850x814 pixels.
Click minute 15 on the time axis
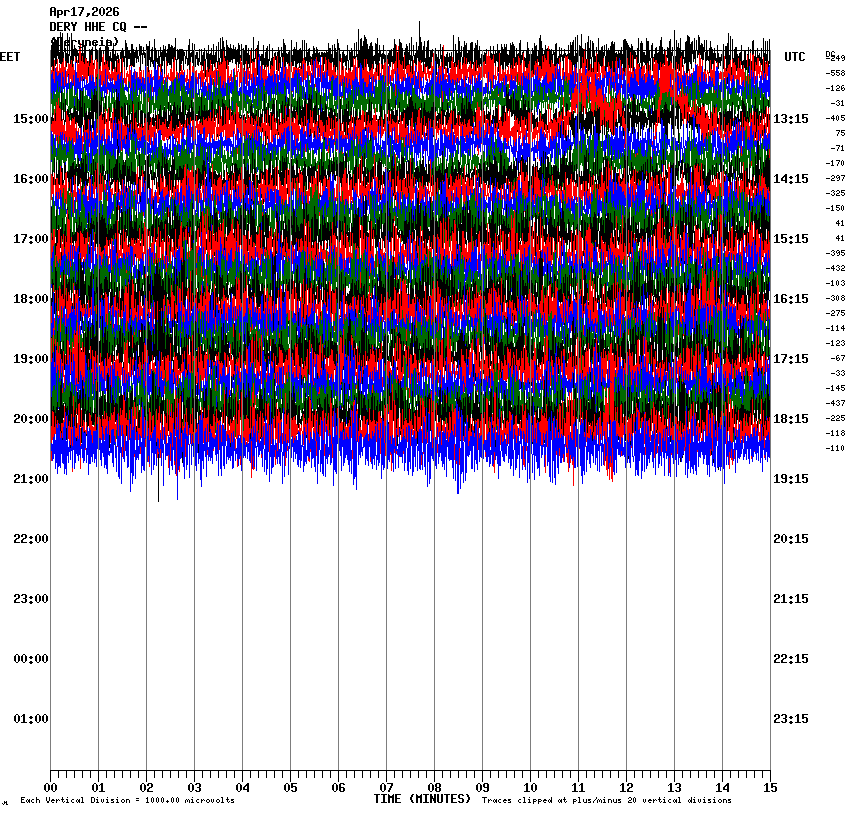(770, 788)
